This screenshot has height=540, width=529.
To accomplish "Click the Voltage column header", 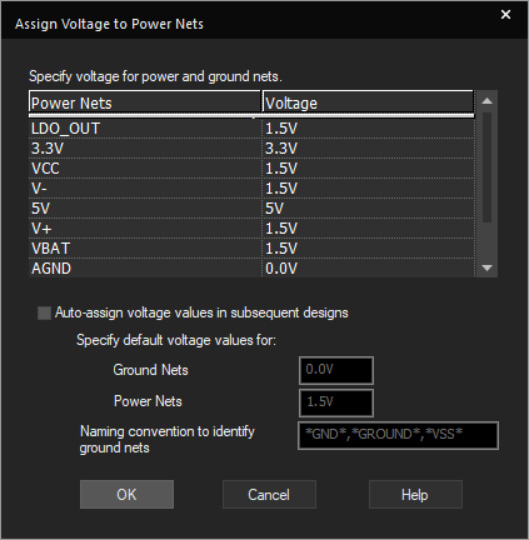I will pyautogui.click(x=368, y=103).
